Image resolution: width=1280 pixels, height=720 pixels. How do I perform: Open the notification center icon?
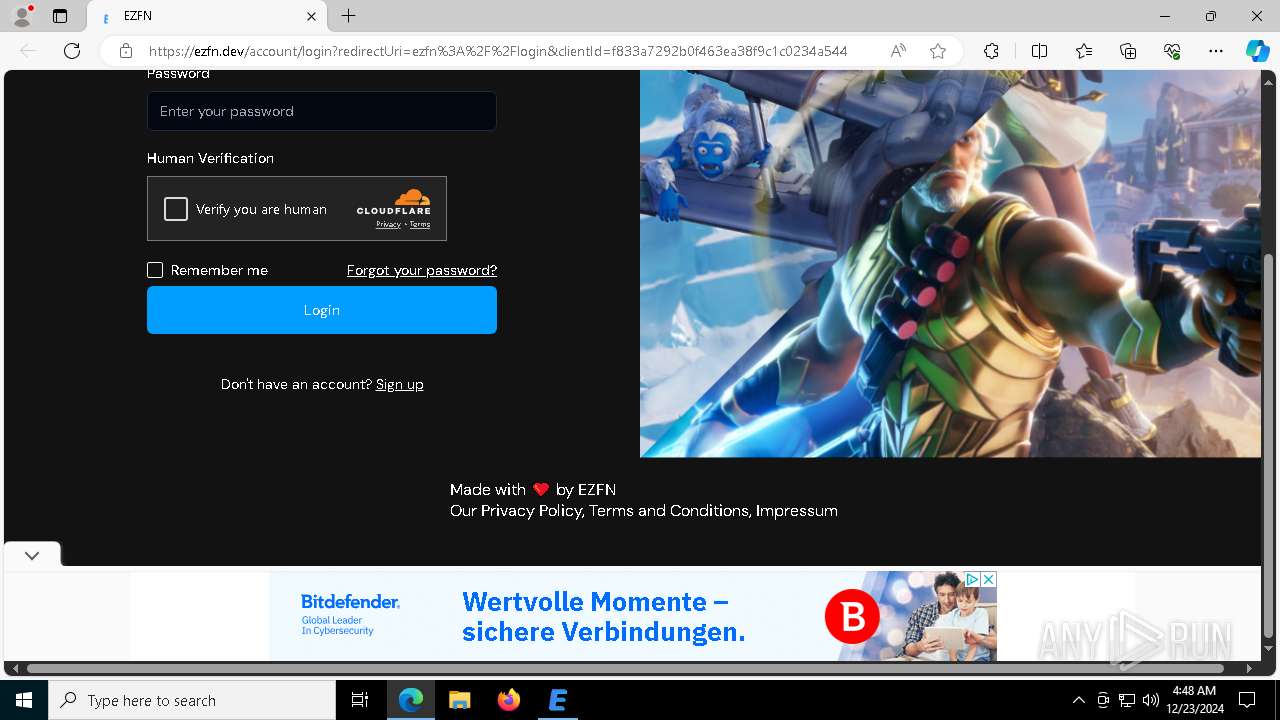coord(1247,700)
